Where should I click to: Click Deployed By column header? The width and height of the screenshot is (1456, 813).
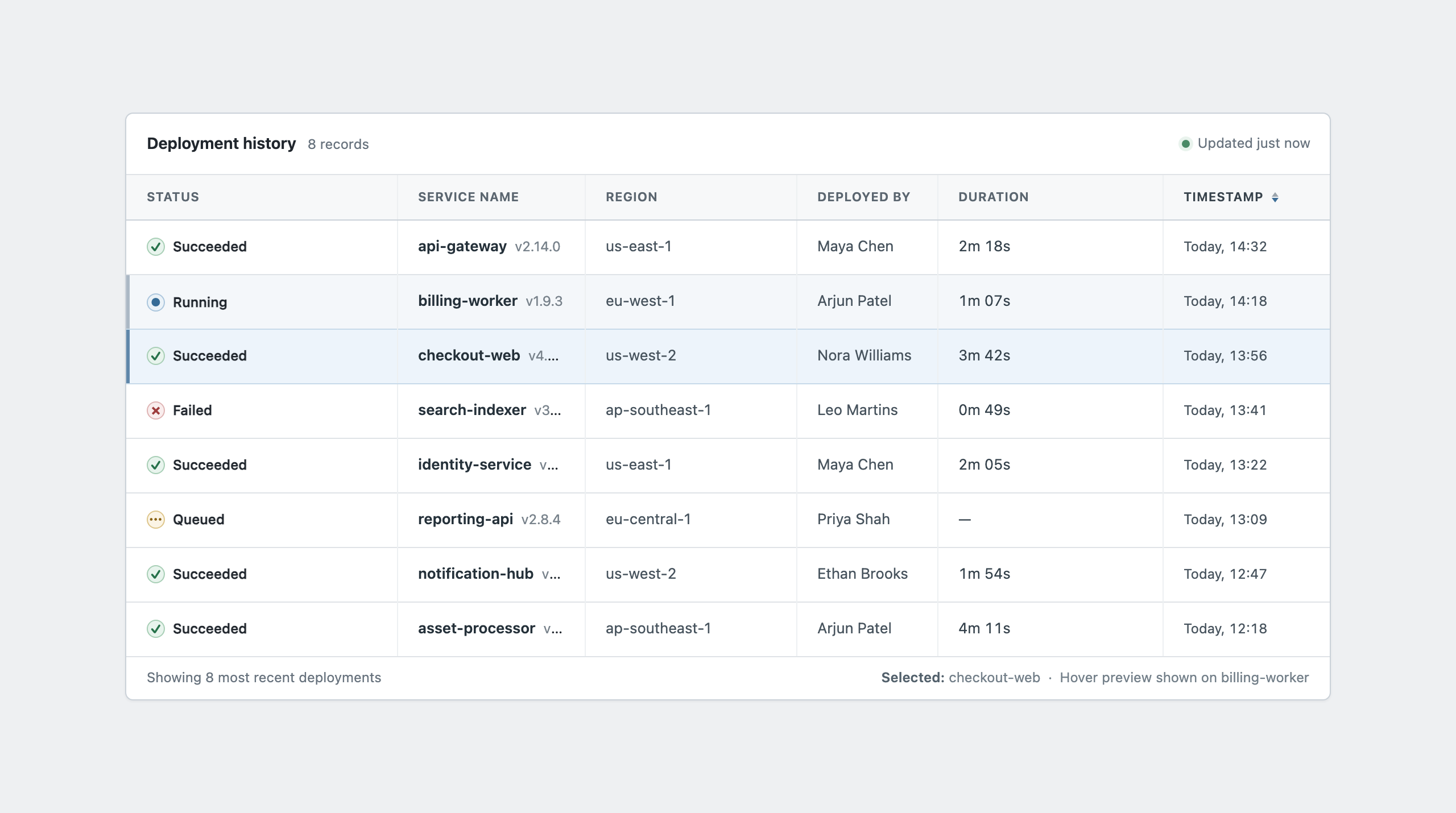(x=863, y=197)
